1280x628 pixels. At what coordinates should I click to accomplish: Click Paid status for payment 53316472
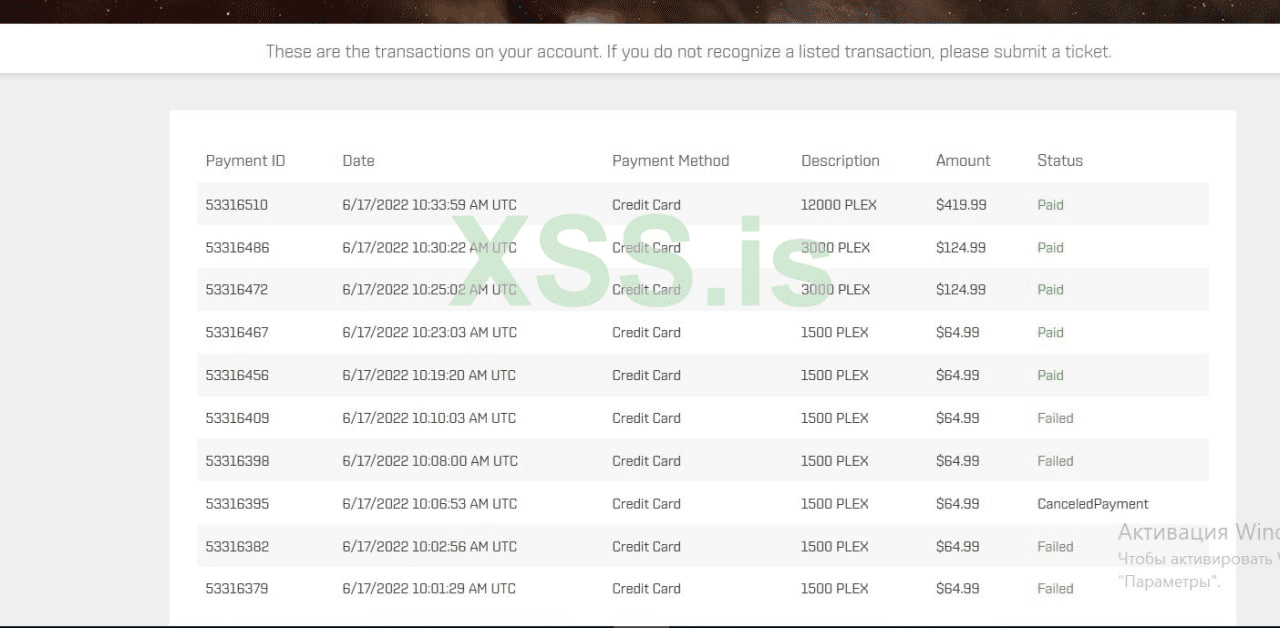point(1050,290)
